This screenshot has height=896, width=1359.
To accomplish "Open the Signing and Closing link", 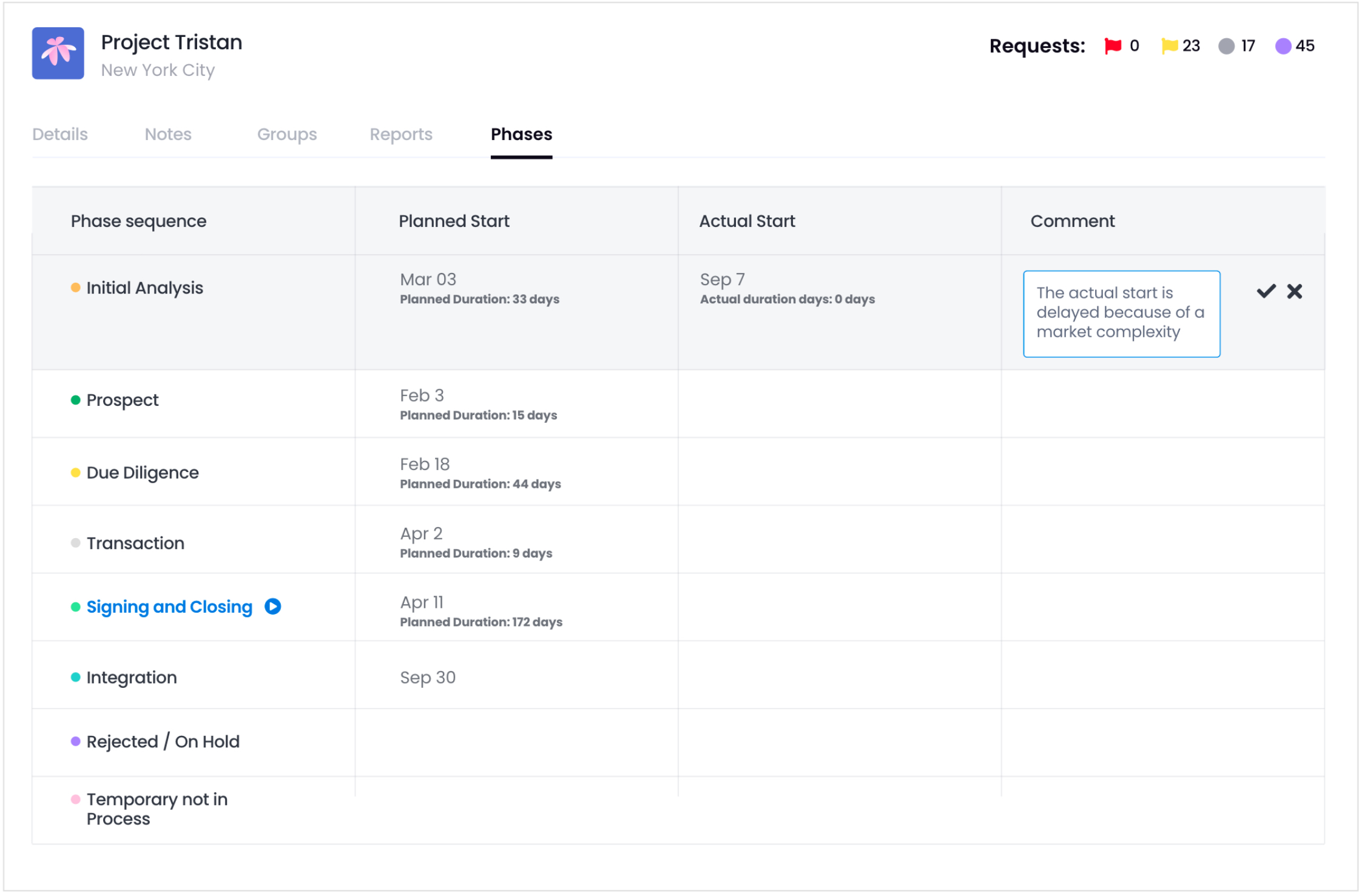I will 169,607.
